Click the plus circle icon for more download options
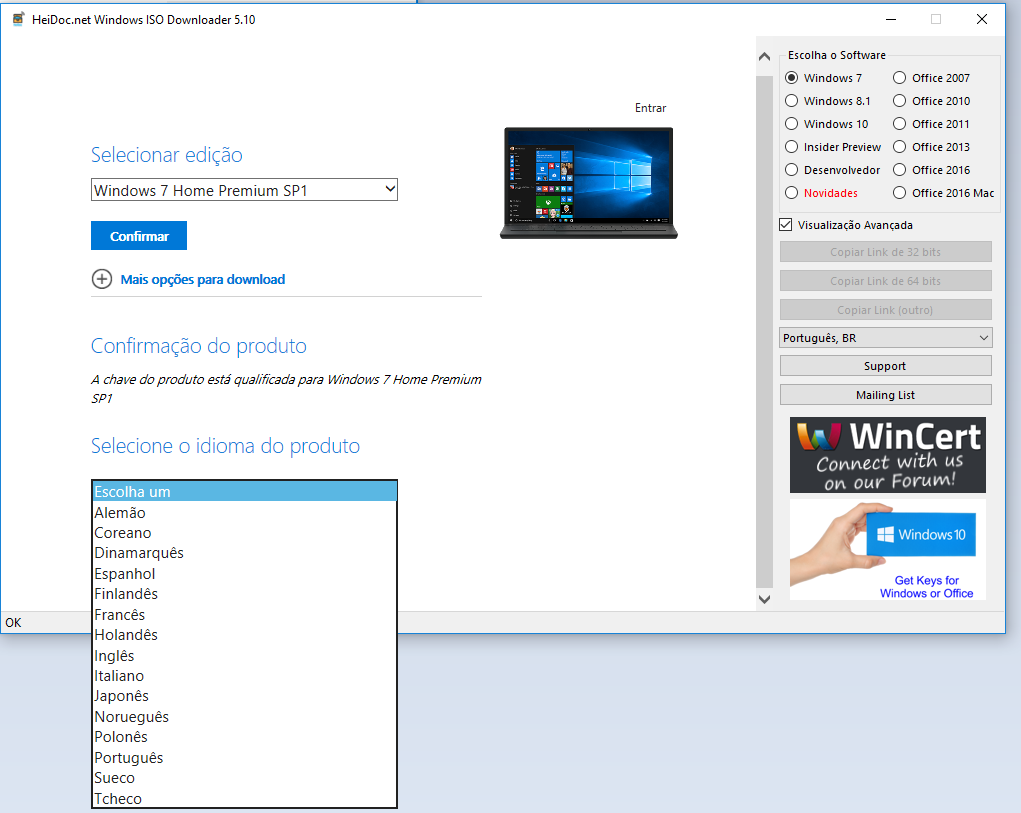This screenshot has height=813, width=1021. click(102, 279)
